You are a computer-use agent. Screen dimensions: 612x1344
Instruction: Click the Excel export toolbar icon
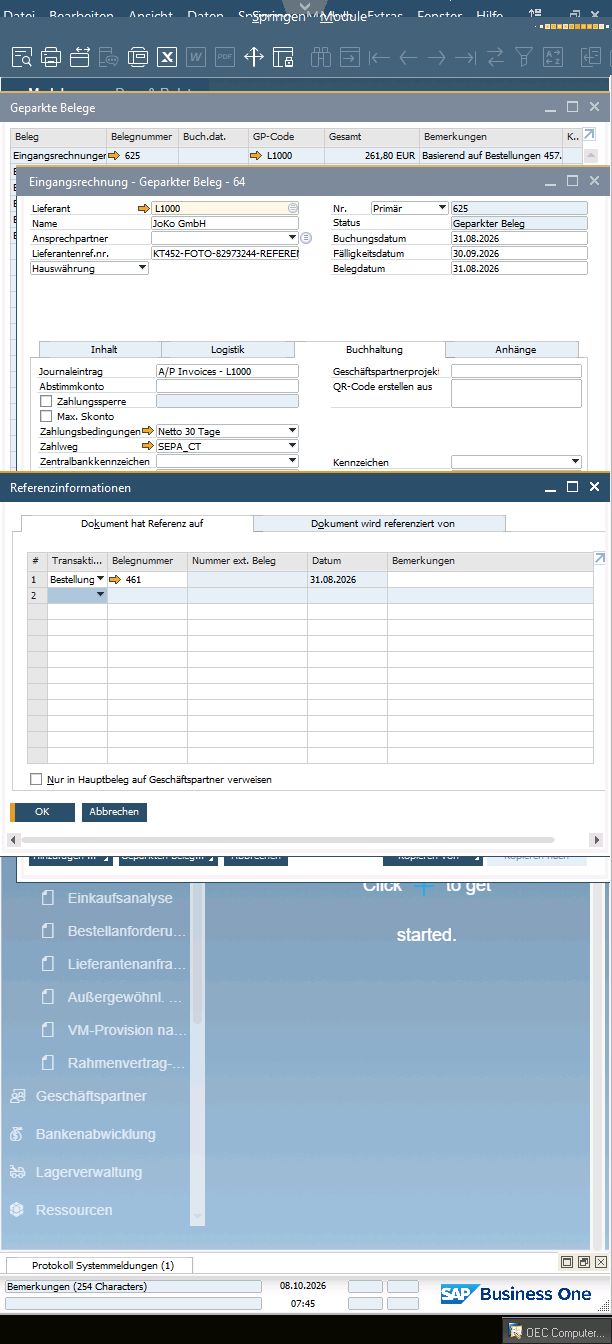click(x=167, y=57)
